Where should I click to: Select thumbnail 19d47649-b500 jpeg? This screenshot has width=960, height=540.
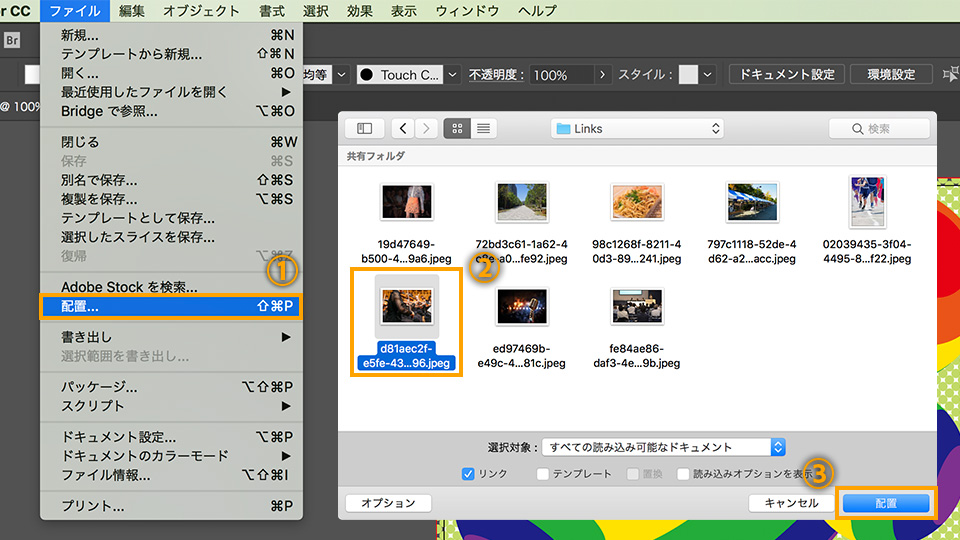point(407,202)
